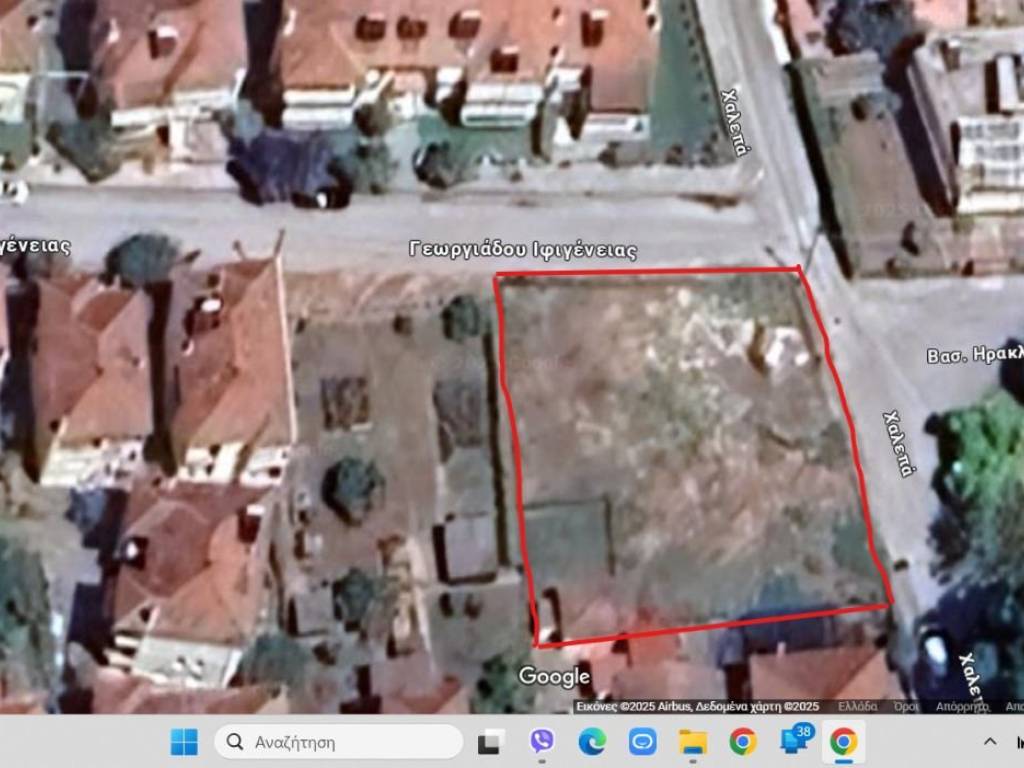1024x768 pixels.
Task: Click the Αναζήτηση taskbar search field
Action: [340, 742]
